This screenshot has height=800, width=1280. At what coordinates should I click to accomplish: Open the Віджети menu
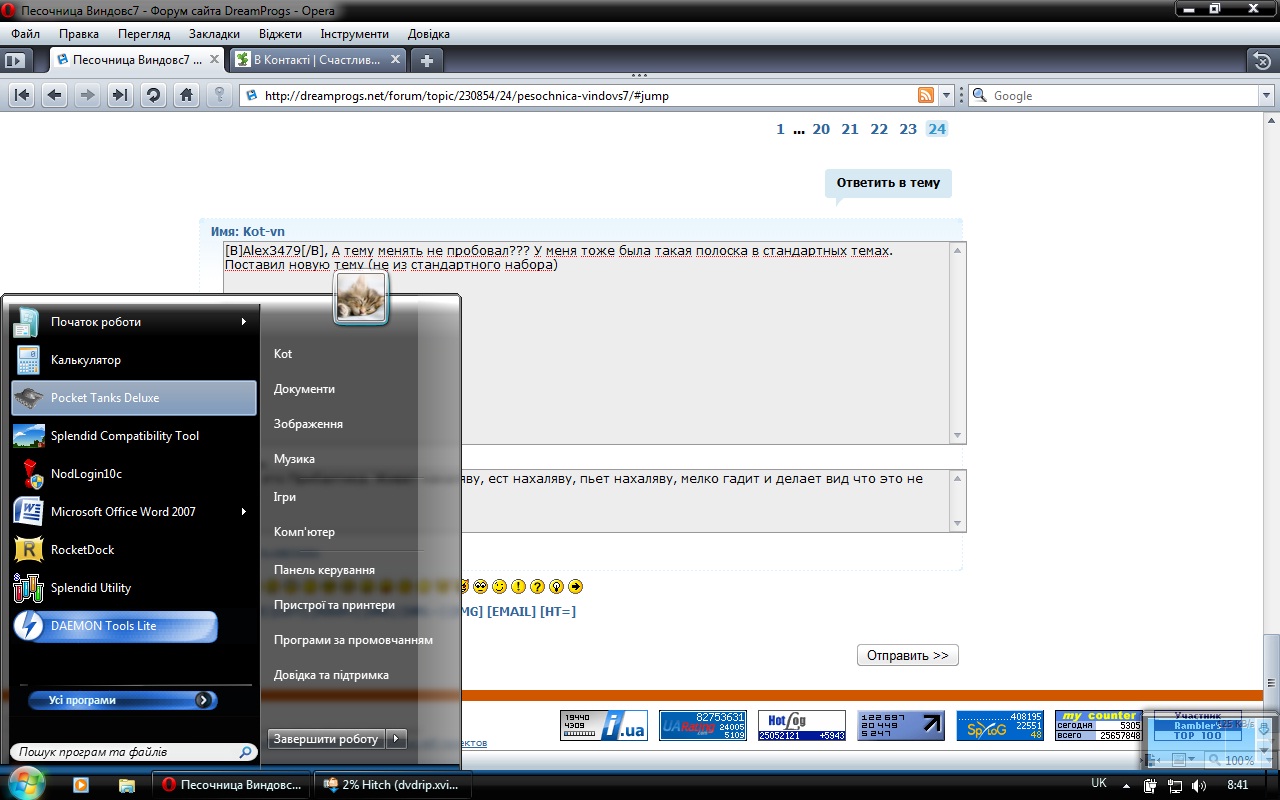point(280,34)
